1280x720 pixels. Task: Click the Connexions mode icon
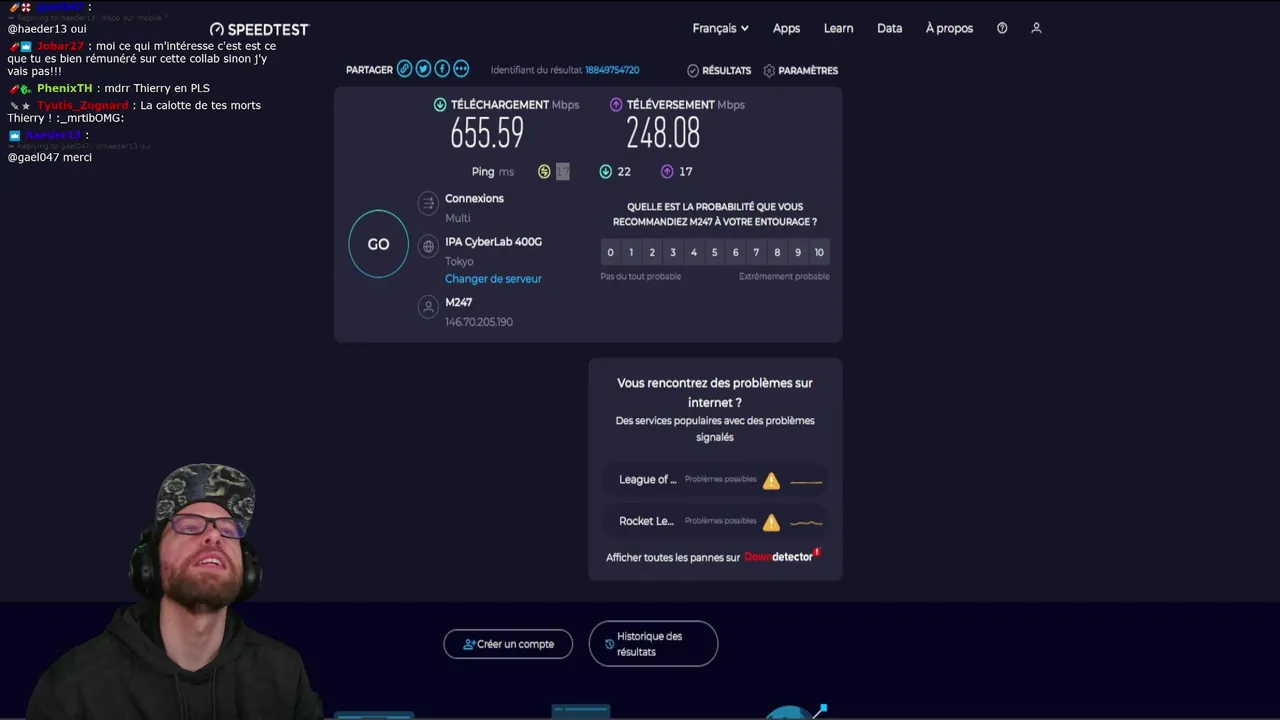coord(428,204)
